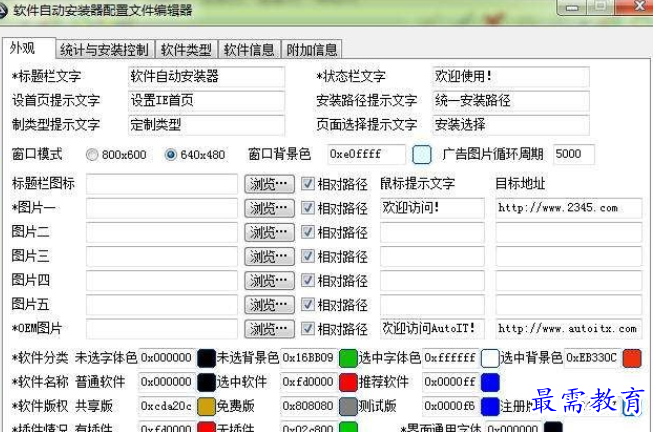This screenshot has width=653, height=432.
Task: Focus the *标题栏文字 text field
Action: tap(206, 76)
